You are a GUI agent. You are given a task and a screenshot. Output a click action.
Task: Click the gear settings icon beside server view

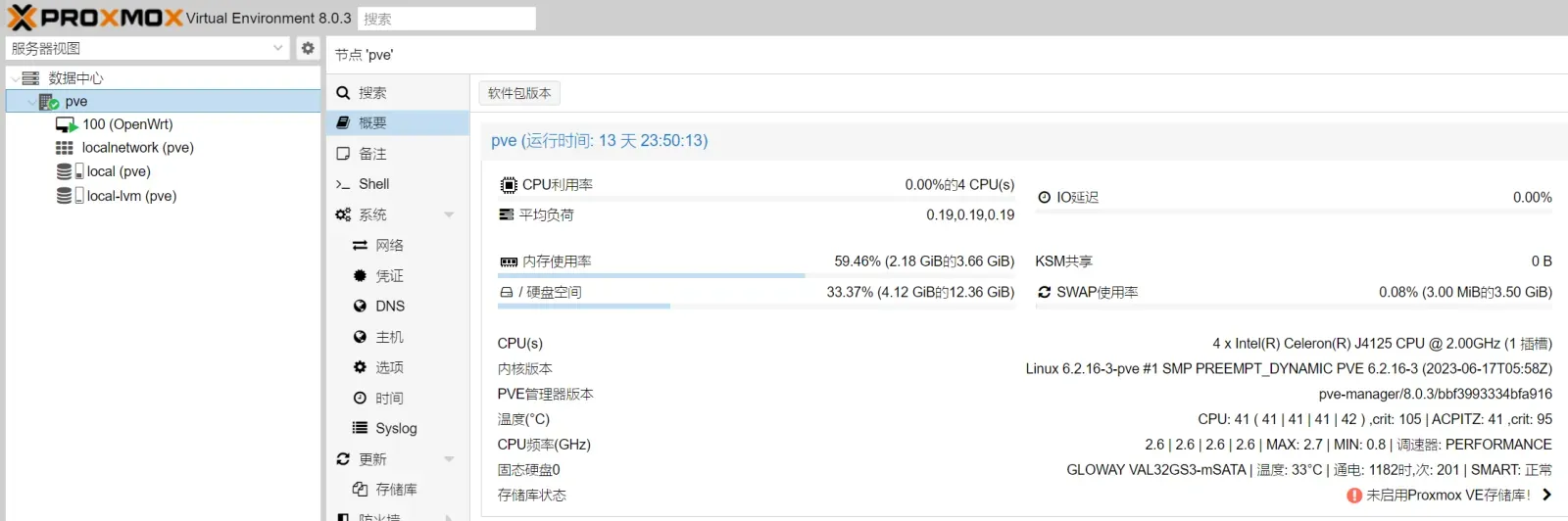click(308, 48)
